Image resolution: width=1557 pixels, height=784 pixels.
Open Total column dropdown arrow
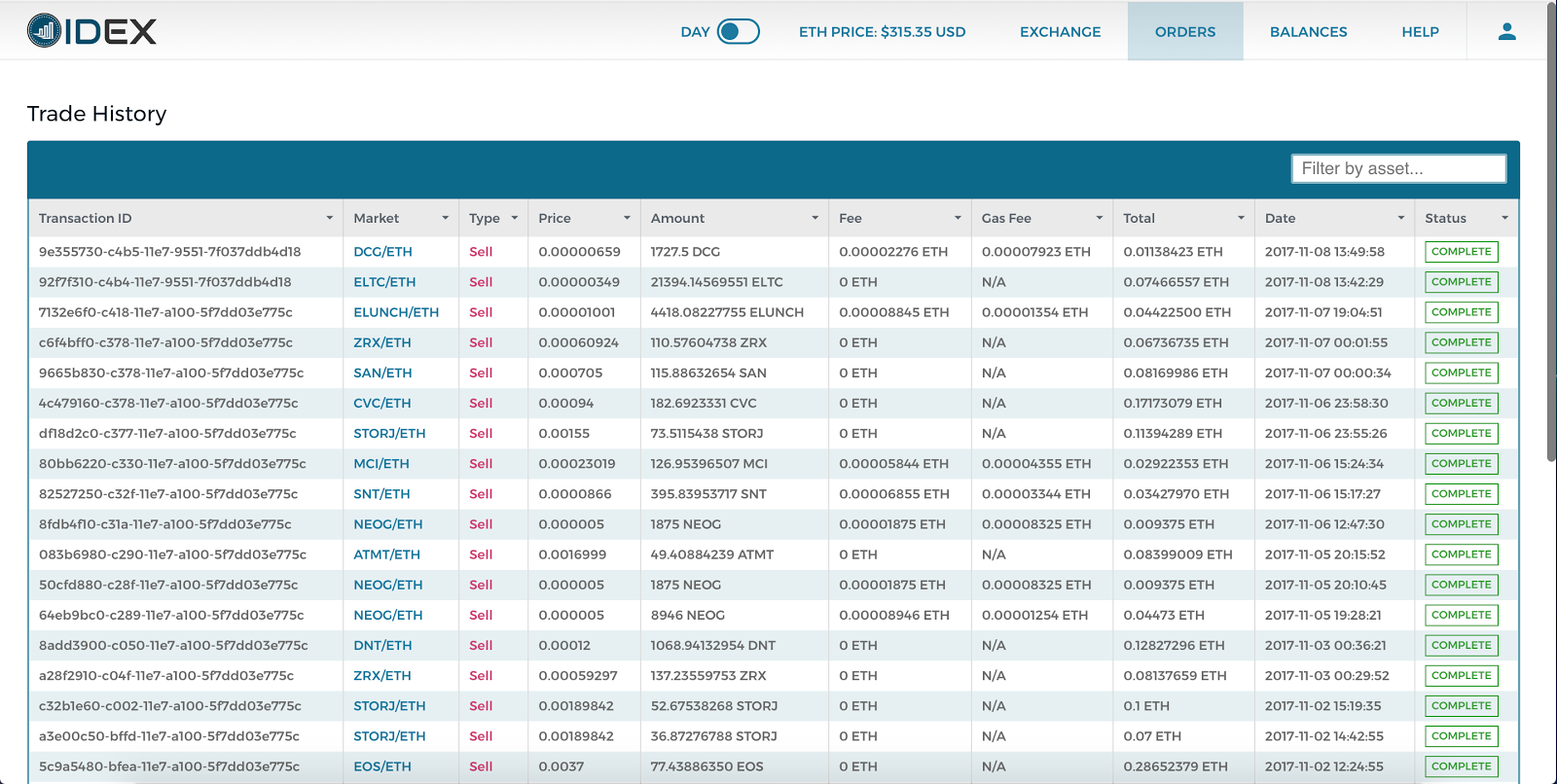coord(1241,218)
